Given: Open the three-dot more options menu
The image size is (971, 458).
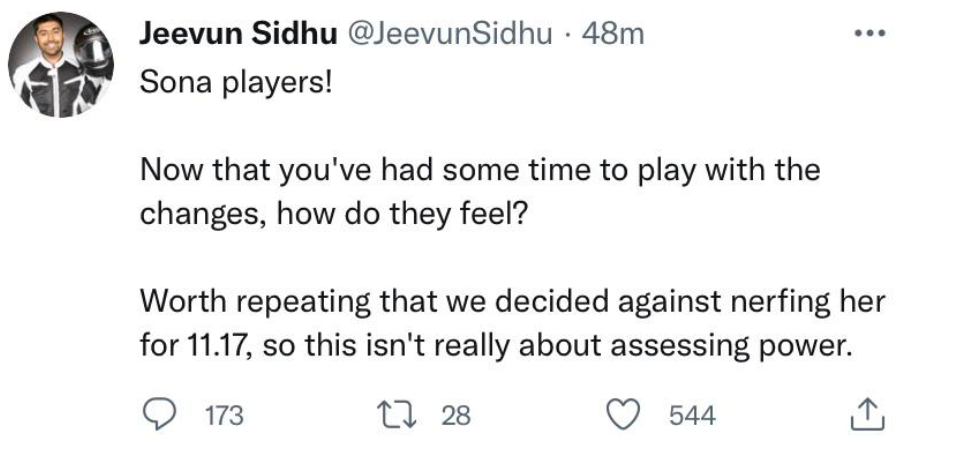Looking at the screenshot, I should 869,33.
